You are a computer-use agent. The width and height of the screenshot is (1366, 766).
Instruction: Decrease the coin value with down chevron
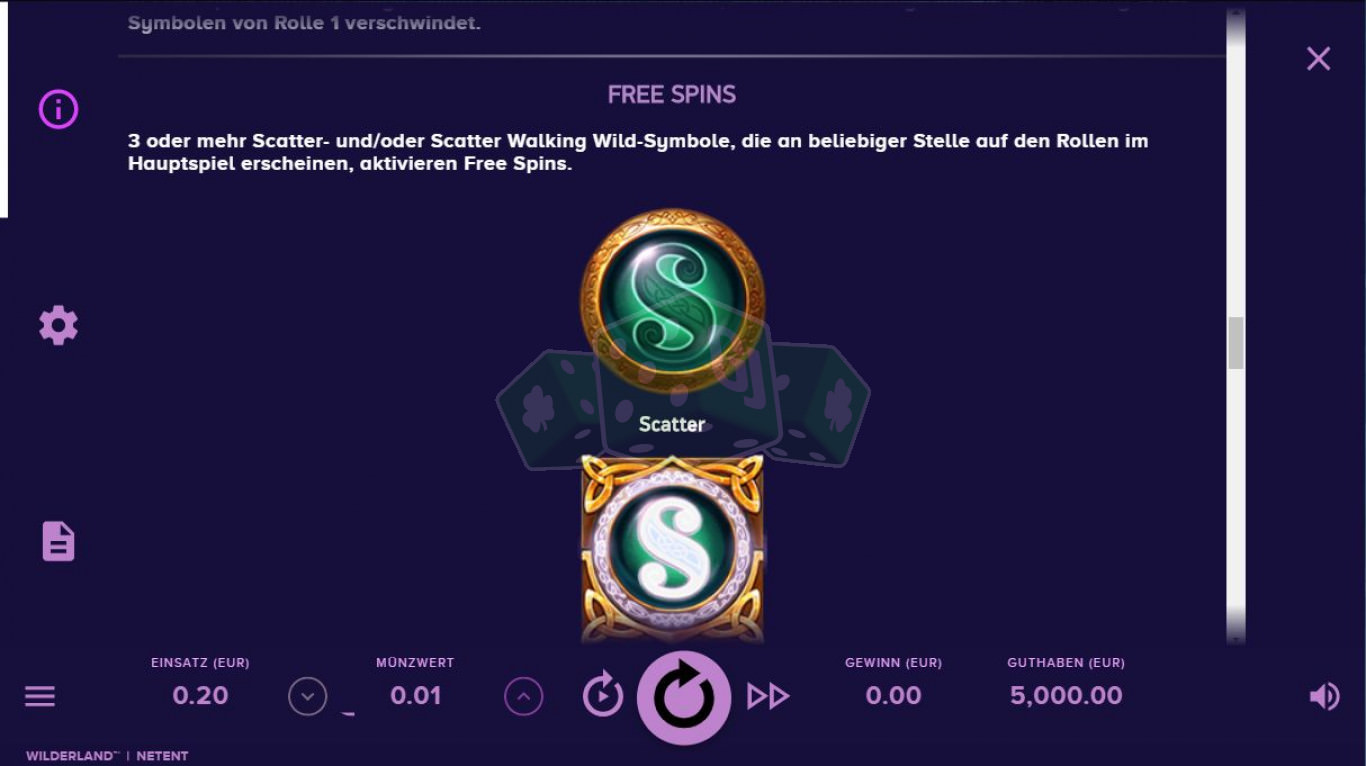[308, 696]
